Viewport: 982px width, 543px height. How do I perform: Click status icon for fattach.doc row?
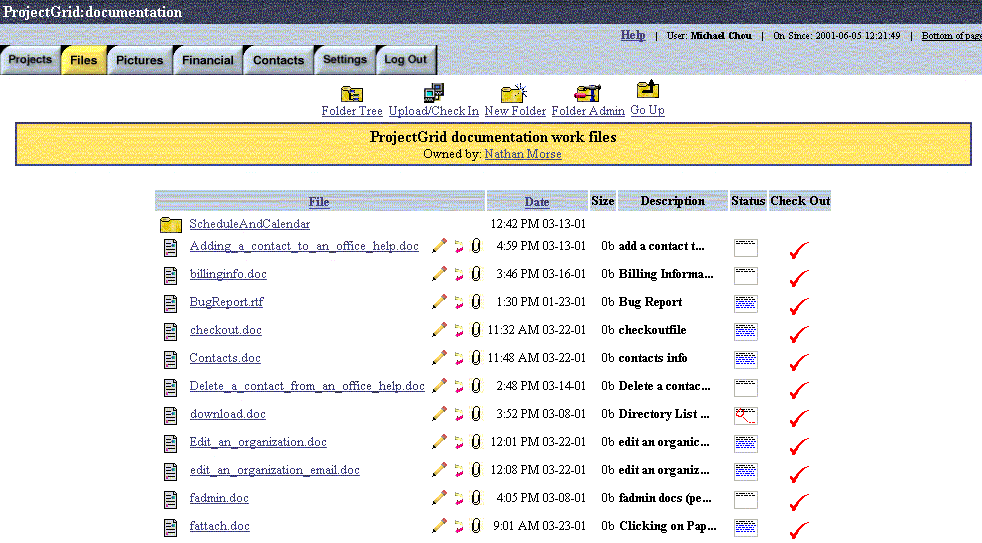pyautogui.click(x=746, y=527)
